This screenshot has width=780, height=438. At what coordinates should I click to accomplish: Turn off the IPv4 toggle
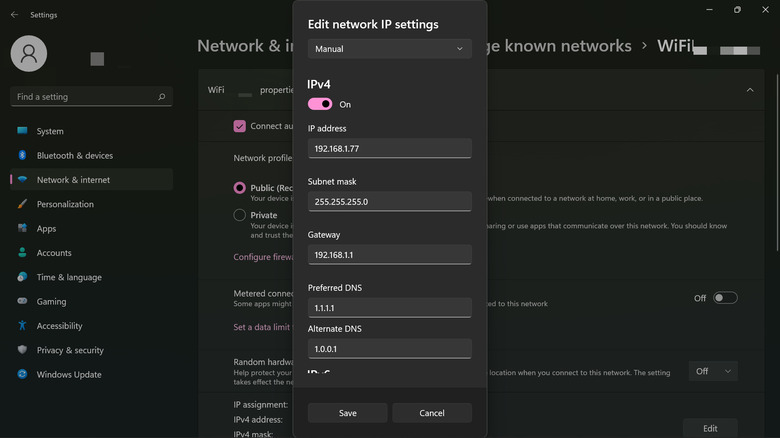pos(320,104)
